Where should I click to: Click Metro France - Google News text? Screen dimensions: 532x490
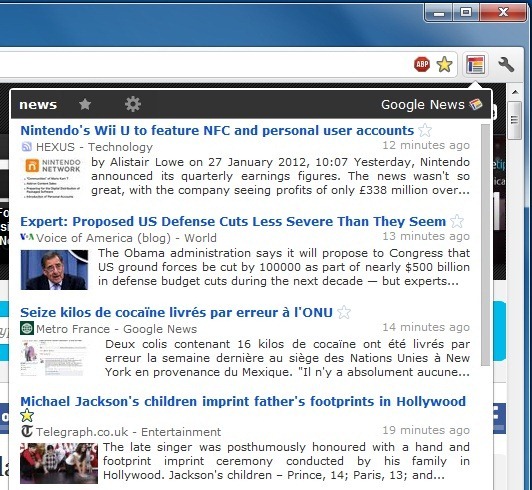coord(116,329)
